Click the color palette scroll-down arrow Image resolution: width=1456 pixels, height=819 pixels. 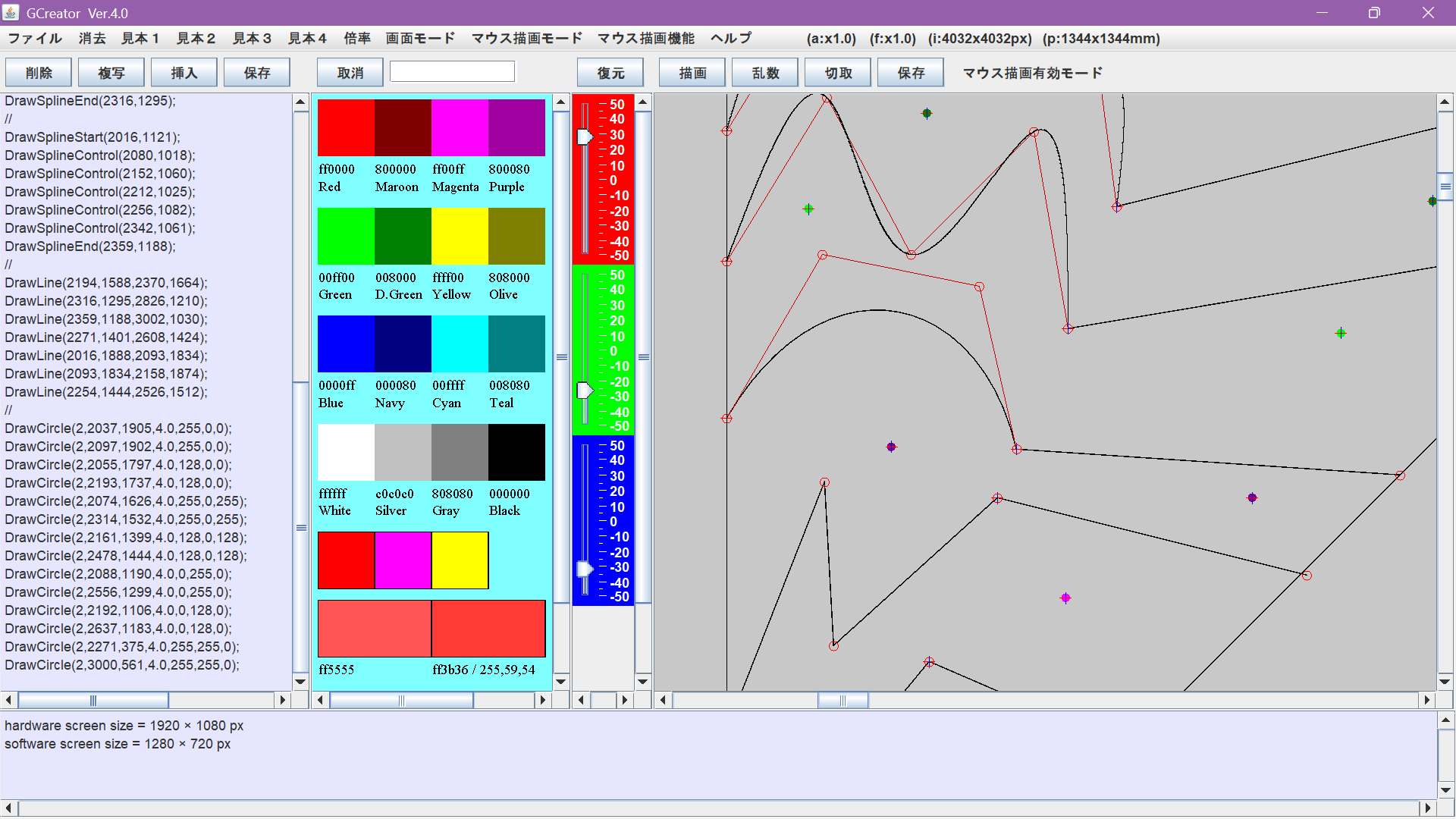pos(561,681)
